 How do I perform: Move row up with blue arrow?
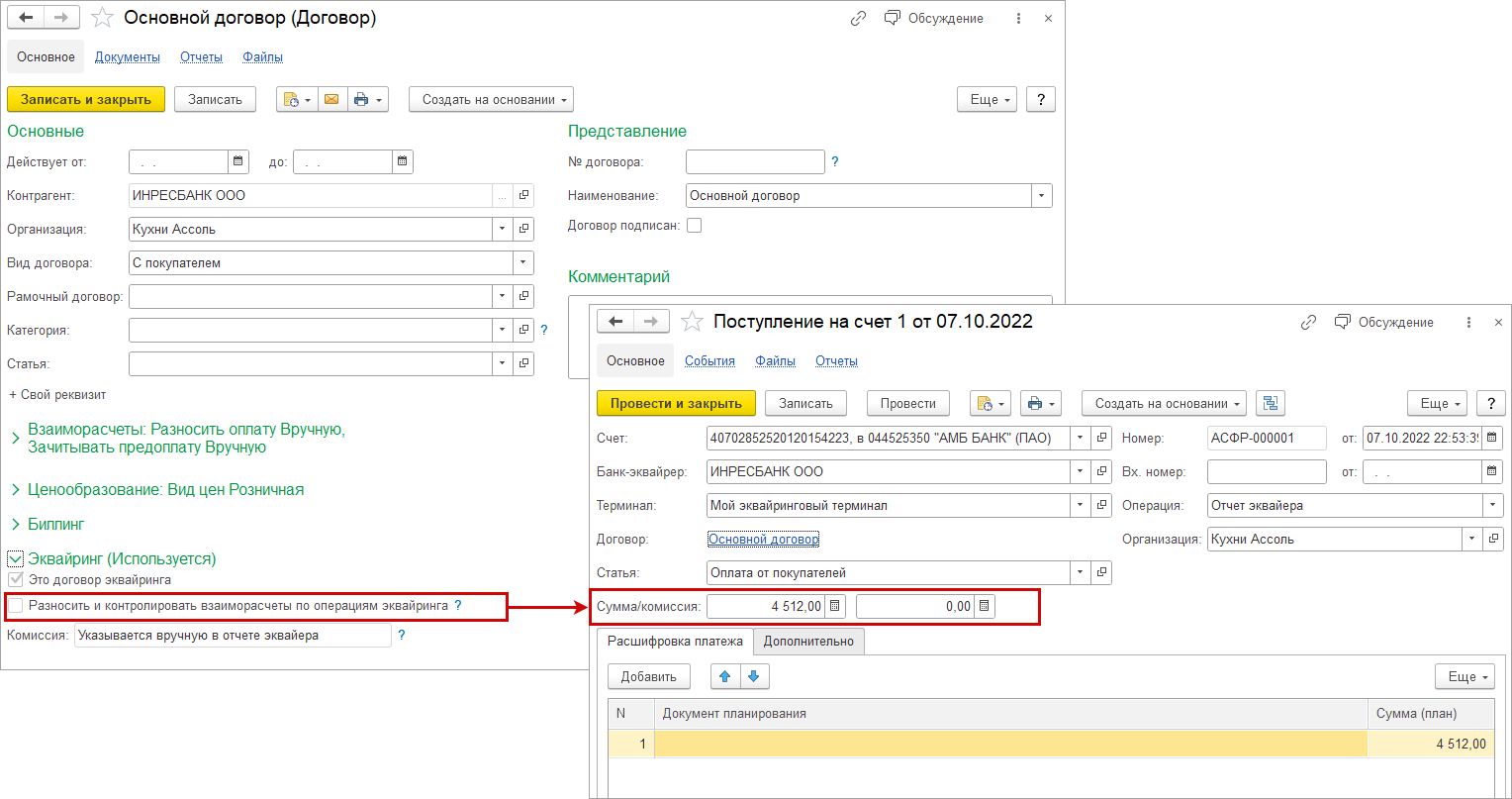point(725,676)
